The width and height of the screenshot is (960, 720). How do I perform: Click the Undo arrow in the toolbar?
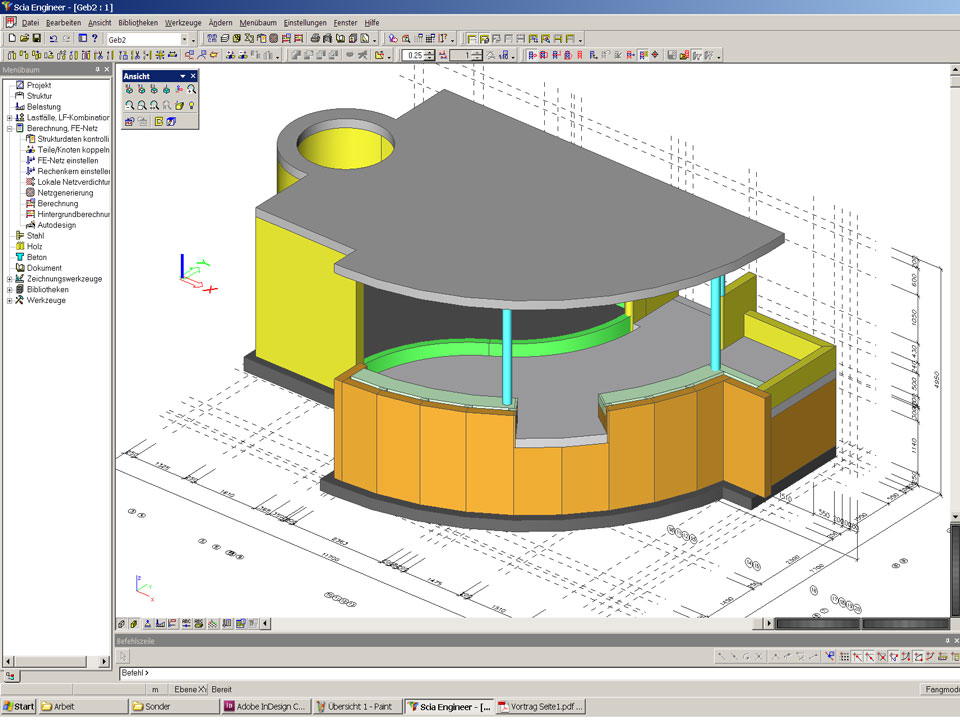tap(53, 39)
